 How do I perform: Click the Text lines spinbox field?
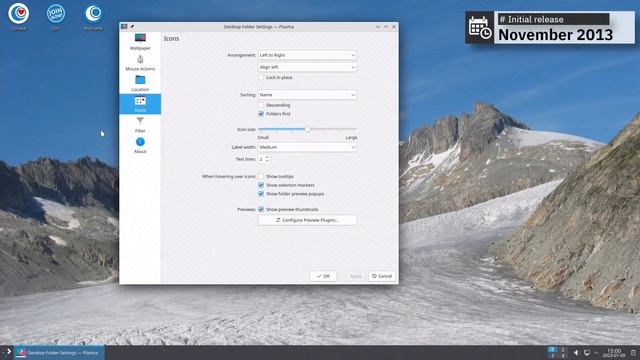pos(264,159)
